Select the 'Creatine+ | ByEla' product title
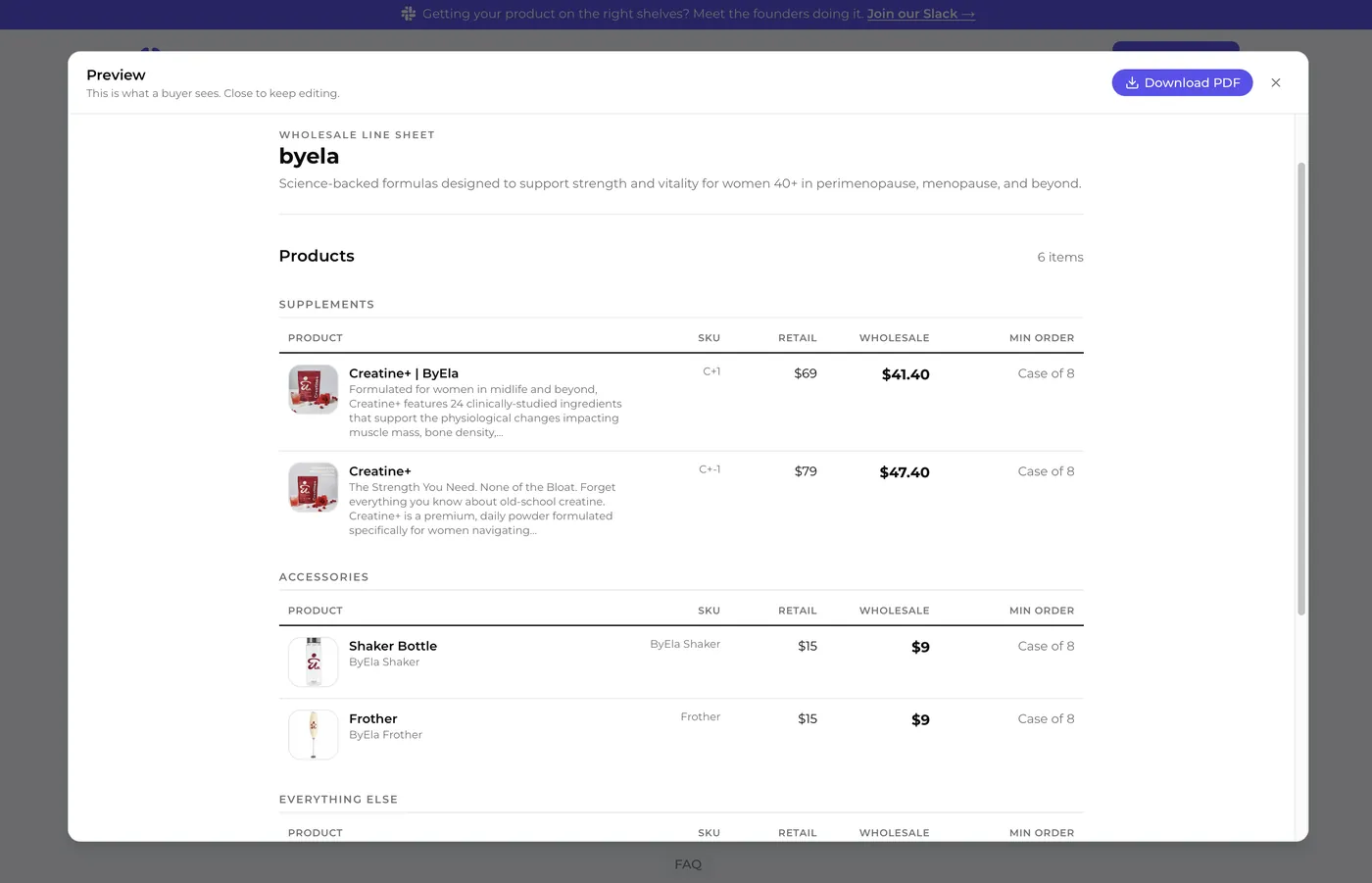Screen dimensions: 1372x883 [404, 373]
